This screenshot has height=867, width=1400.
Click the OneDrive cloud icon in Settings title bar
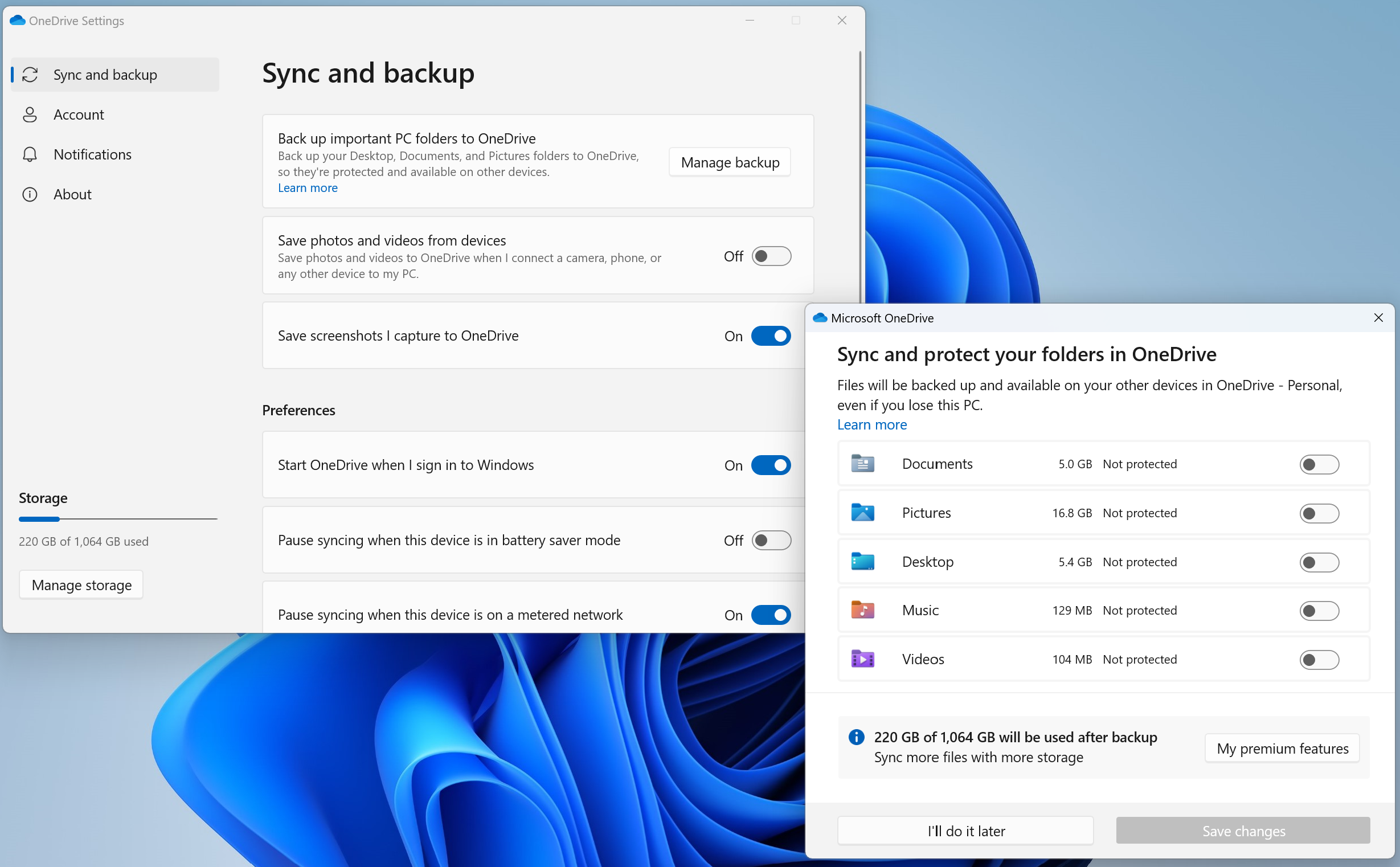pos(18,21)
